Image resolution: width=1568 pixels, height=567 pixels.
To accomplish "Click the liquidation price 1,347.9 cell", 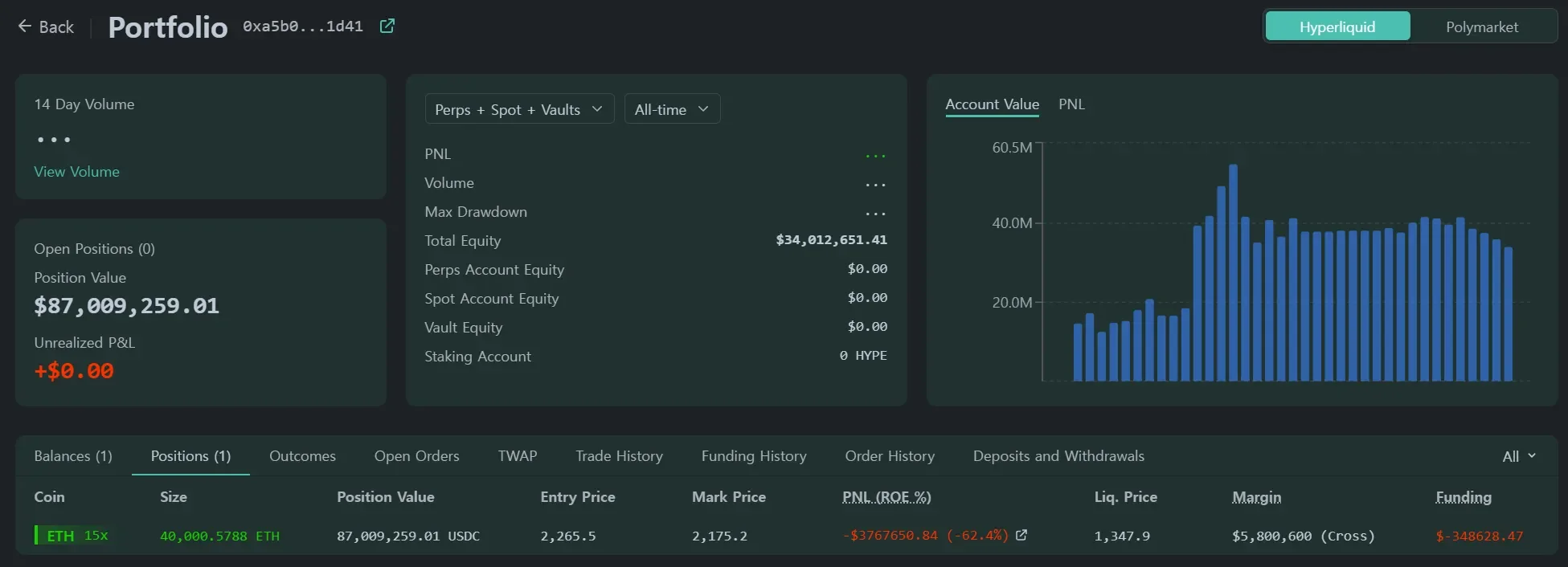I will click(x=1122, y=536).
